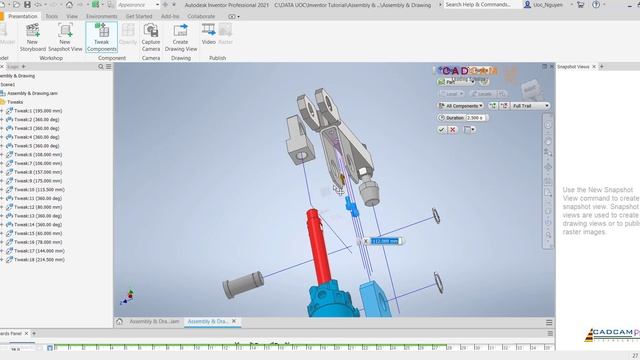
Task: Click the Search Help & Commands field
Action: click(x=482, y=4)
